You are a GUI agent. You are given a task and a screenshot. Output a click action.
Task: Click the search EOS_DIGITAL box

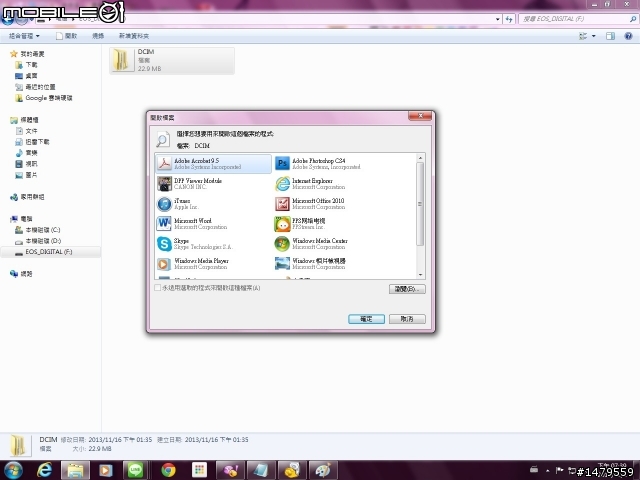point(577,19)
